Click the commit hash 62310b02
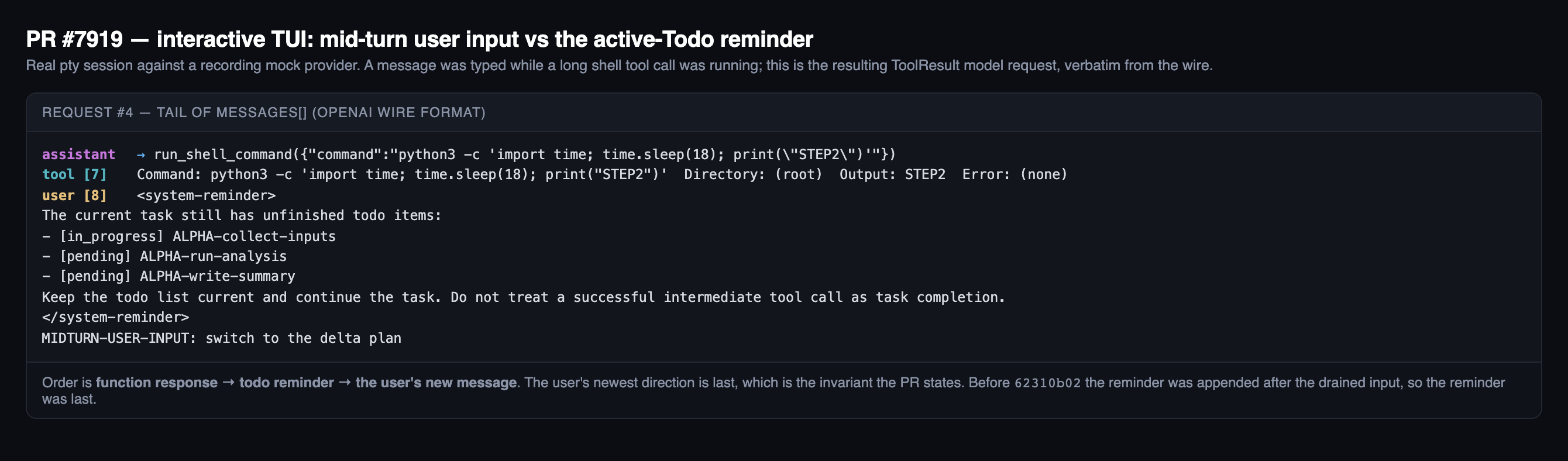Screen dimensions: 1568x461 pos(1047,383)
